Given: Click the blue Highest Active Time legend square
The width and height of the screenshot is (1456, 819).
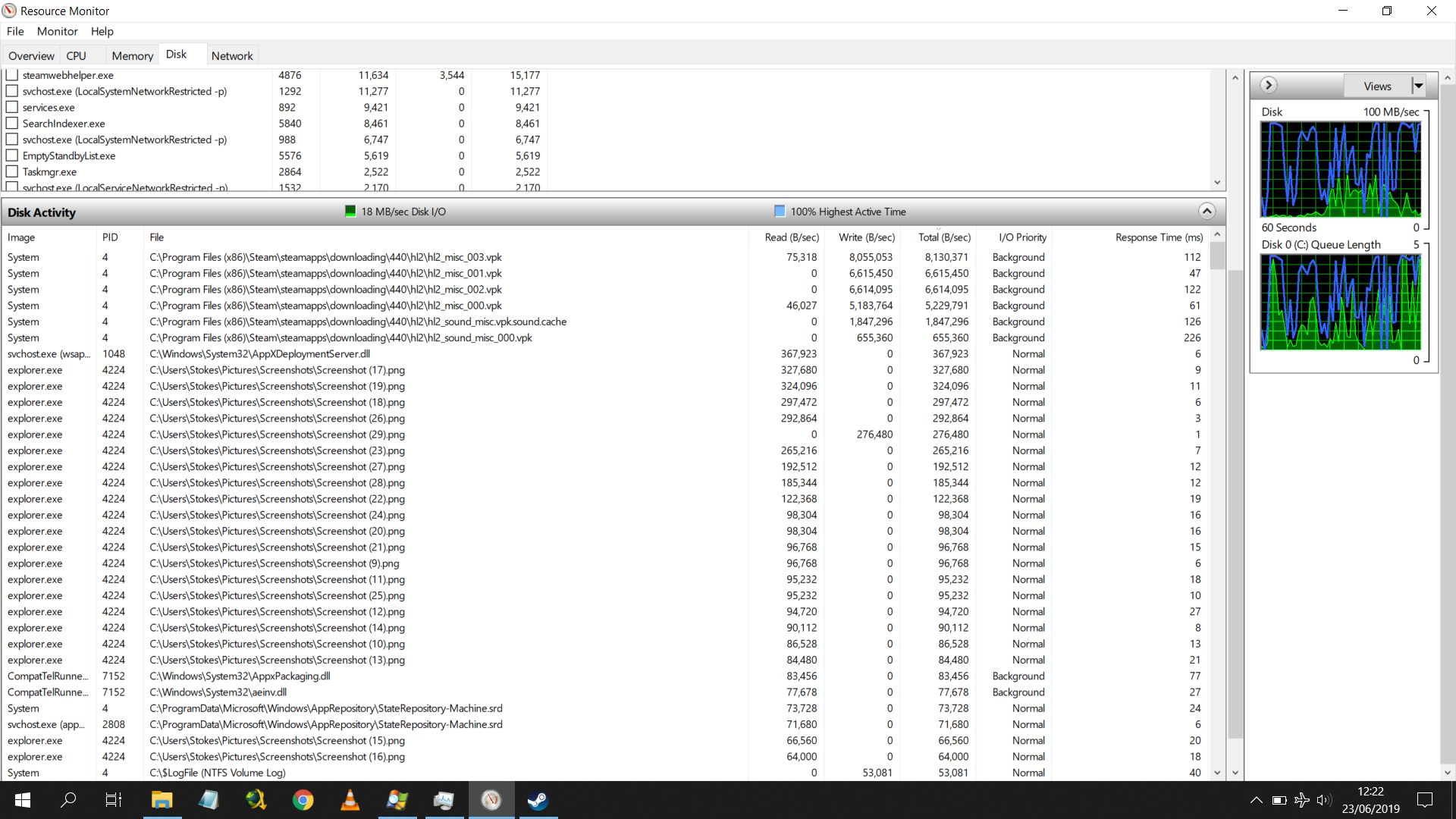Looking at the screenshot, I should [780, 211].
